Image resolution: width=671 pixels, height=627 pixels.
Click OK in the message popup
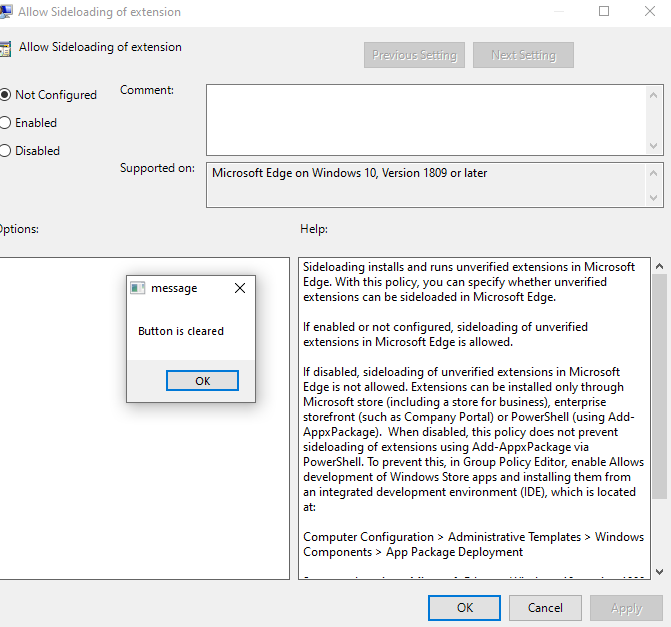(x=202, y=380)
